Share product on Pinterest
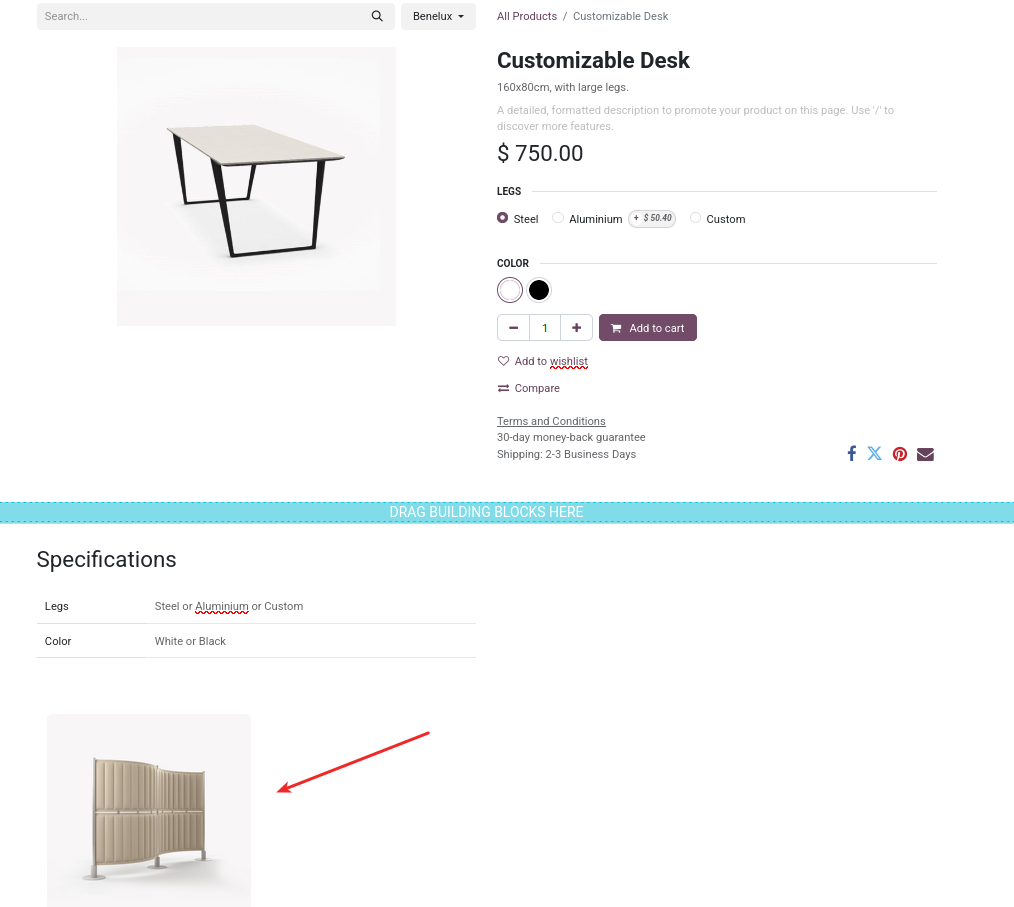This screenshot has height=907, width=1014. [900, 454]
